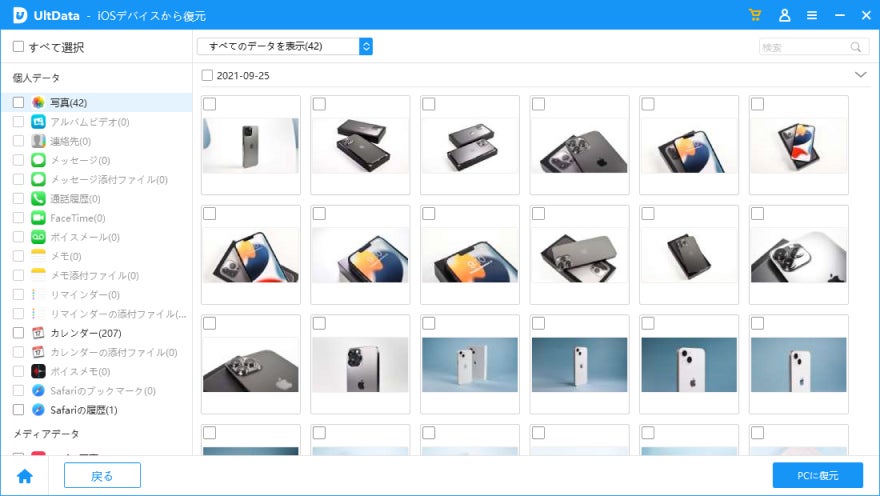Tick the Safariの履歴(1) checkbox
880x496 pixels.
tap(19, 410)
